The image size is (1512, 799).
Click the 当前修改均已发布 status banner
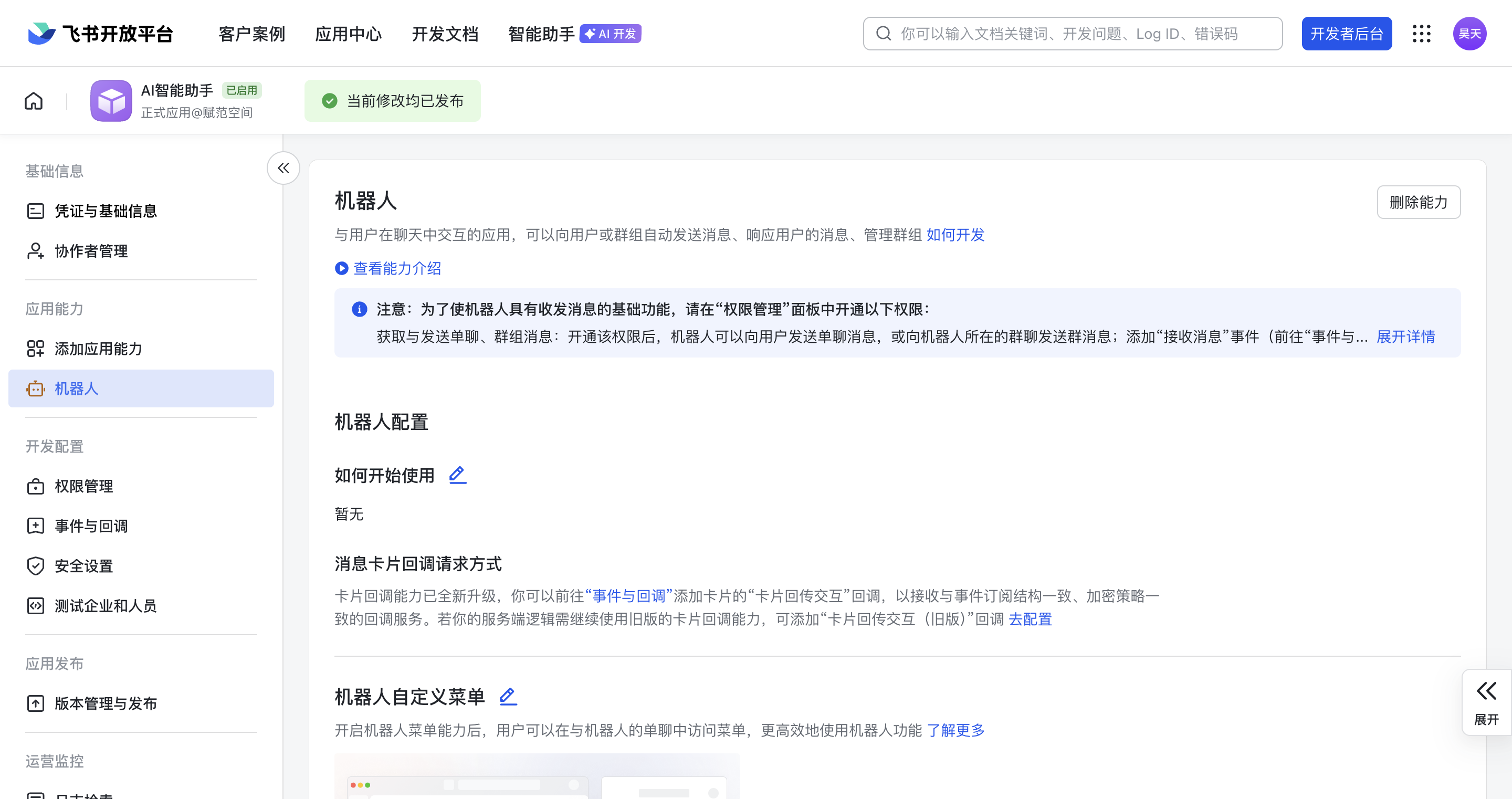[x=392, y=101]
